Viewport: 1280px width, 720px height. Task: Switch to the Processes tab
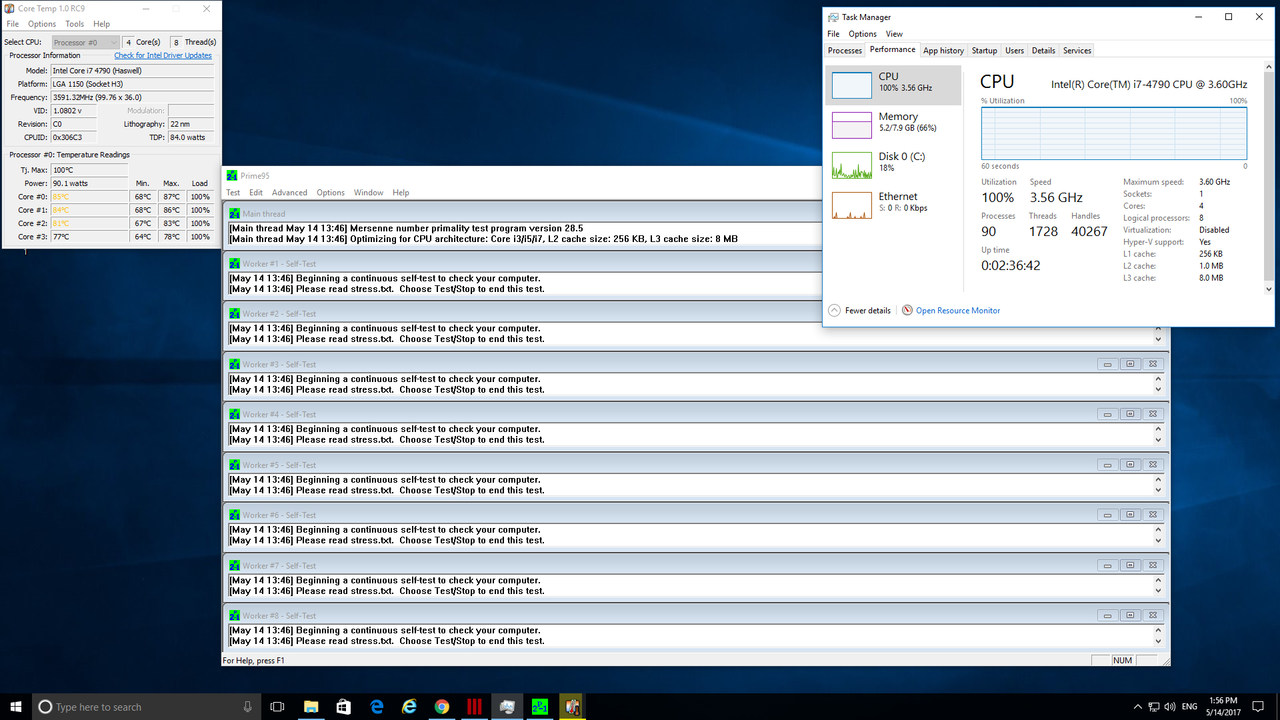[845, 51]
